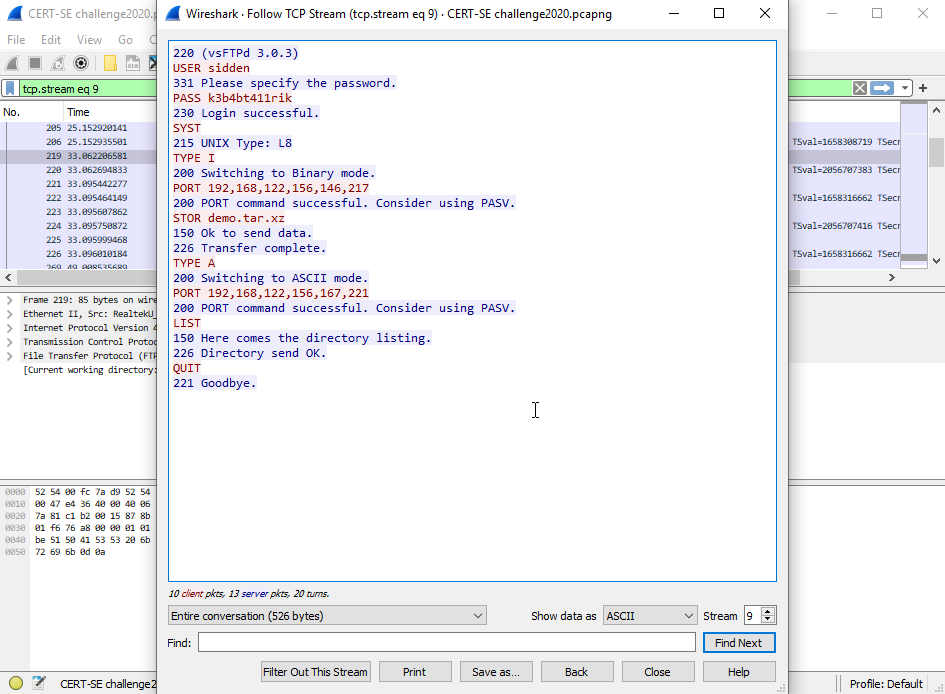Click the restart capture icon
945x694 pixels.
point(58,63)
